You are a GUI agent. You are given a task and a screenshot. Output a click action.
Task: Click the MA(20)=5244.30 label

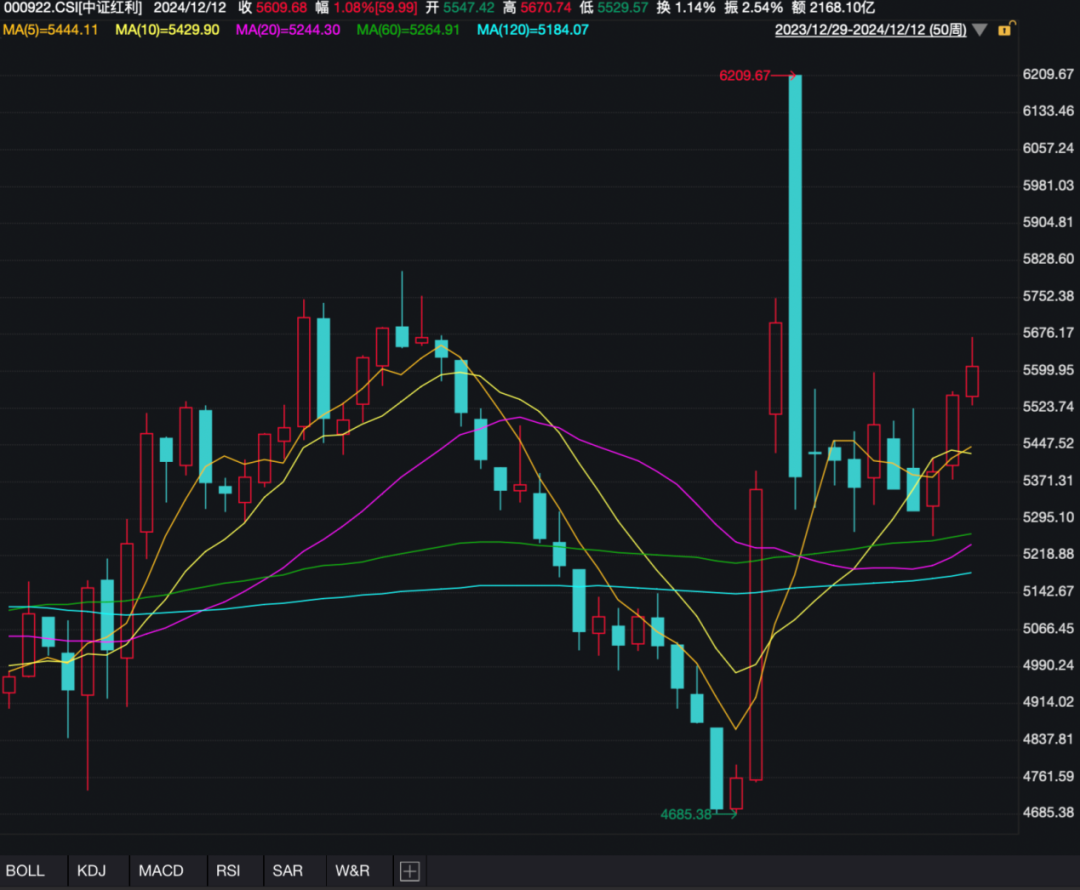pos(288,30)
